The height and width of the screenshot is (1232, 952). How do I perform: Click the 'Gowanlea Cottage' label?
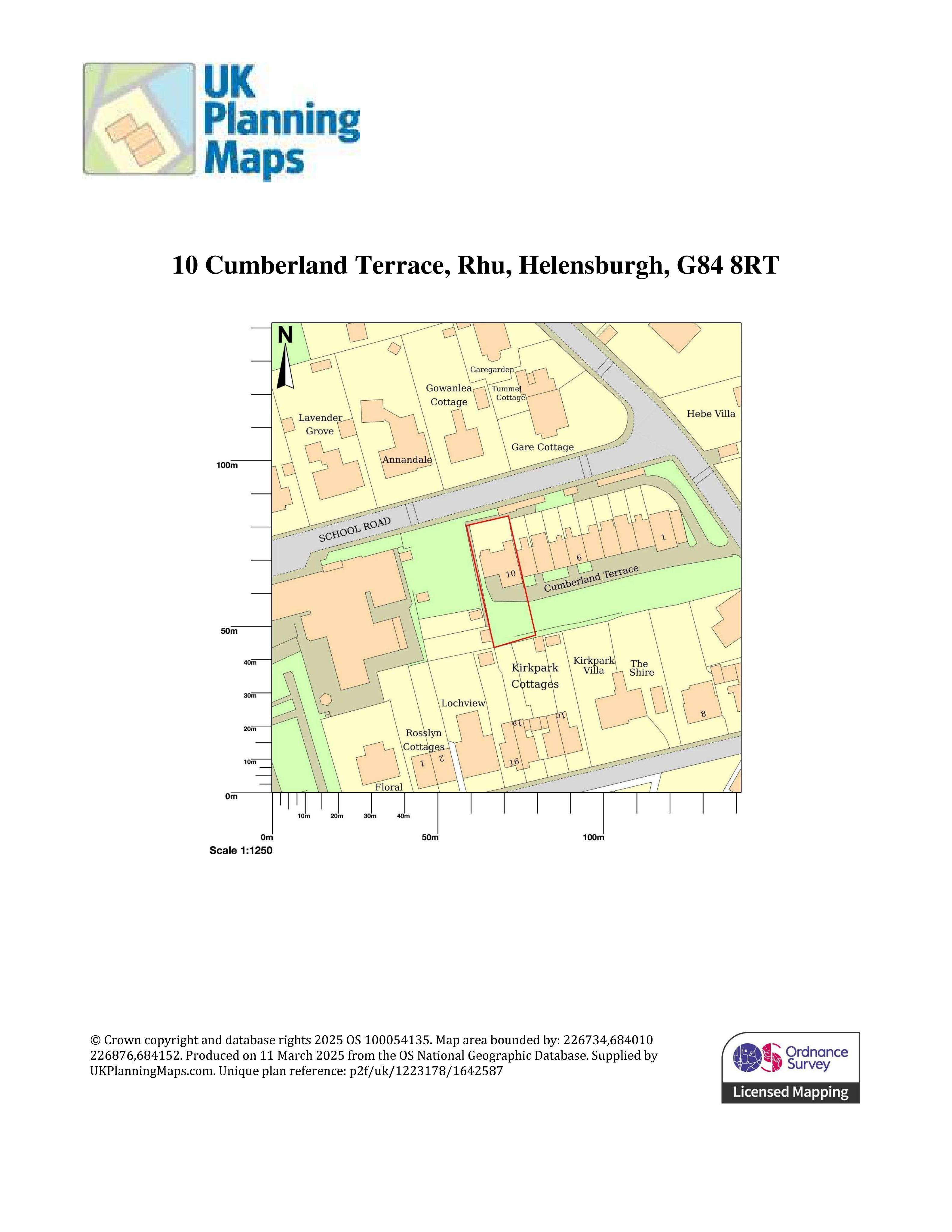[x=449, y=395]
